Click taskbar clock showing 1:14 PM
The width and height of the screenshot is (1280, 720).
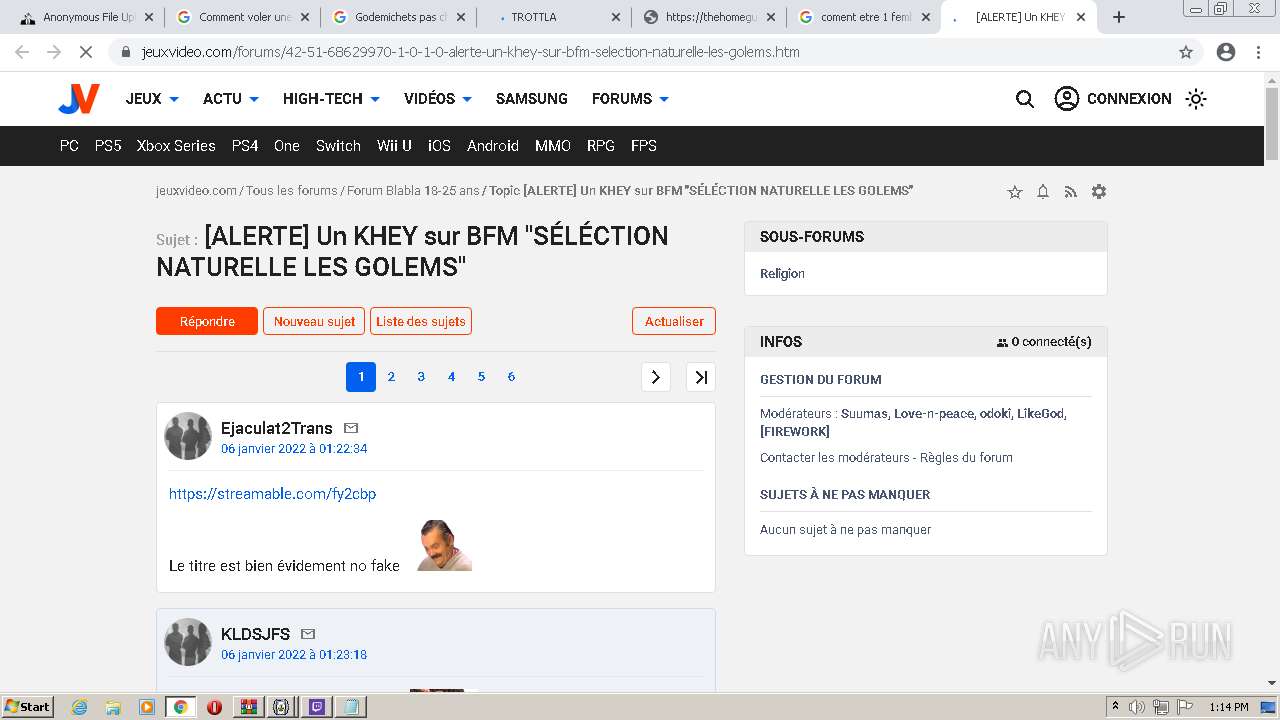click(x=1229, y=707)
